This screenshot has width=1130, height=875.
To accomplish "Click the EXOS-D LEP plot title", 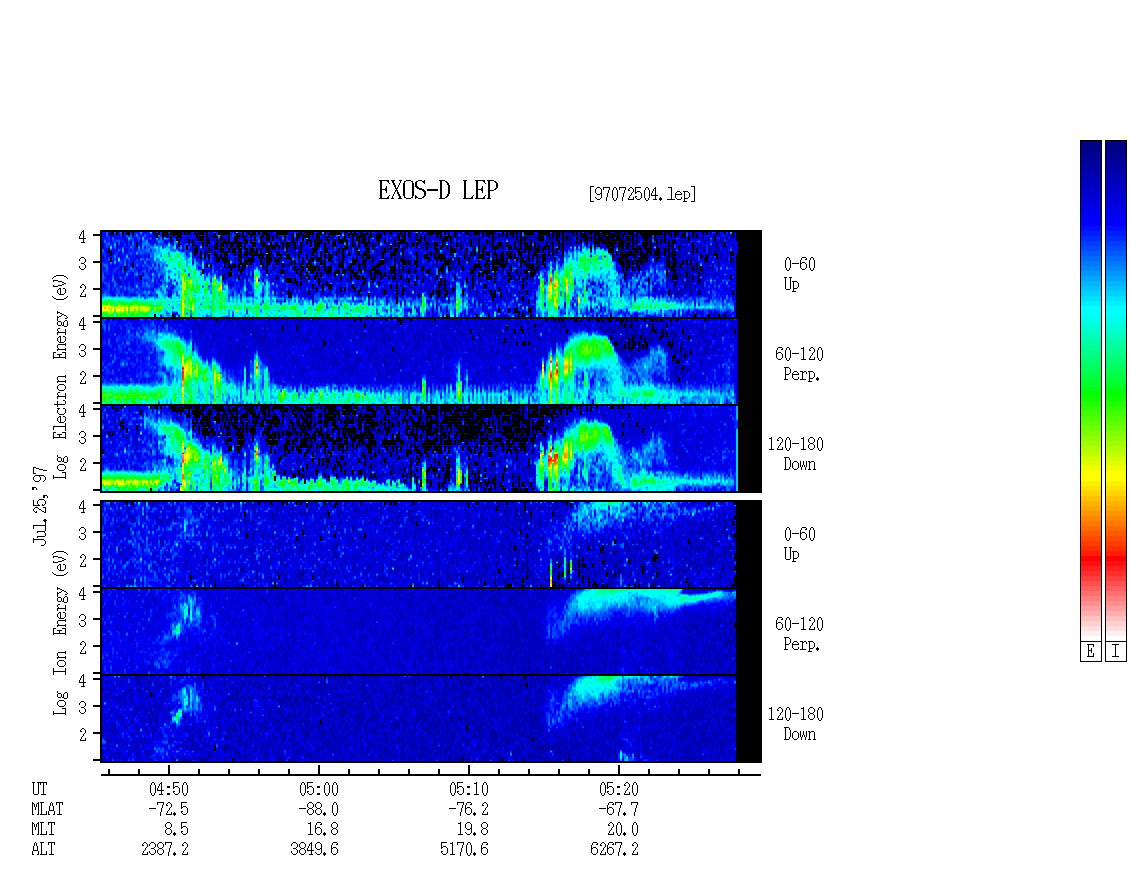I will coord(438,190).
